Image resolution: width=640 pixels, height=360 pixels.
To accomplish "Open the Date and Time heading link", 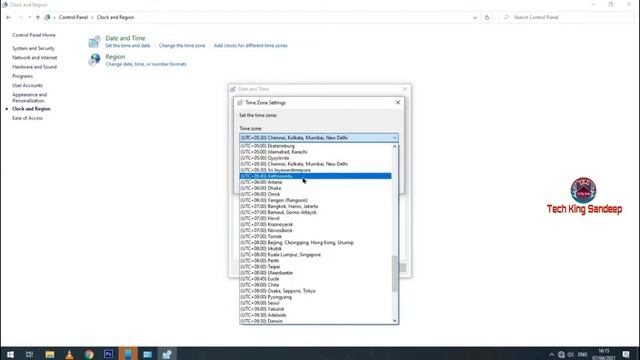I will click(125, 38).
